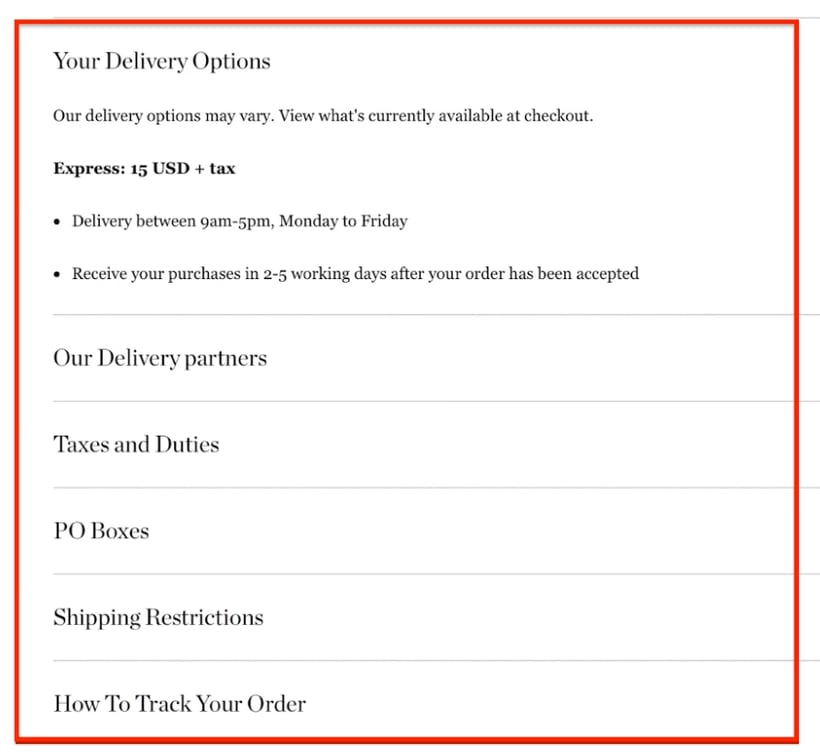Collapse the Your Delivery Options section
The image size is (820, 755).
pos(161,61)
